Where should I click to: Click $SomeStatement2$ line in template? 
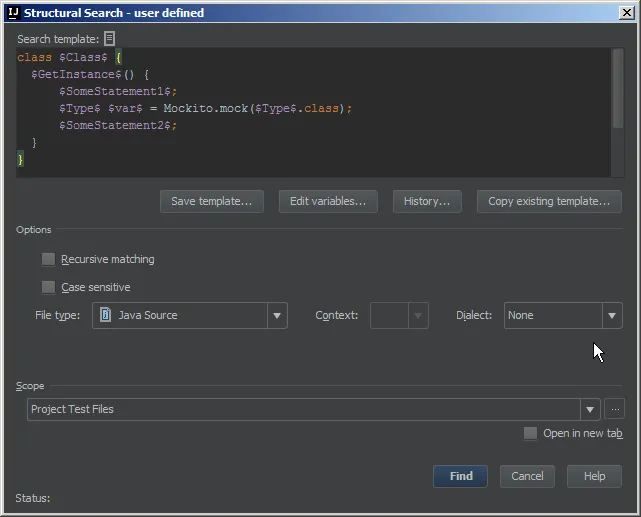point(118,125)
